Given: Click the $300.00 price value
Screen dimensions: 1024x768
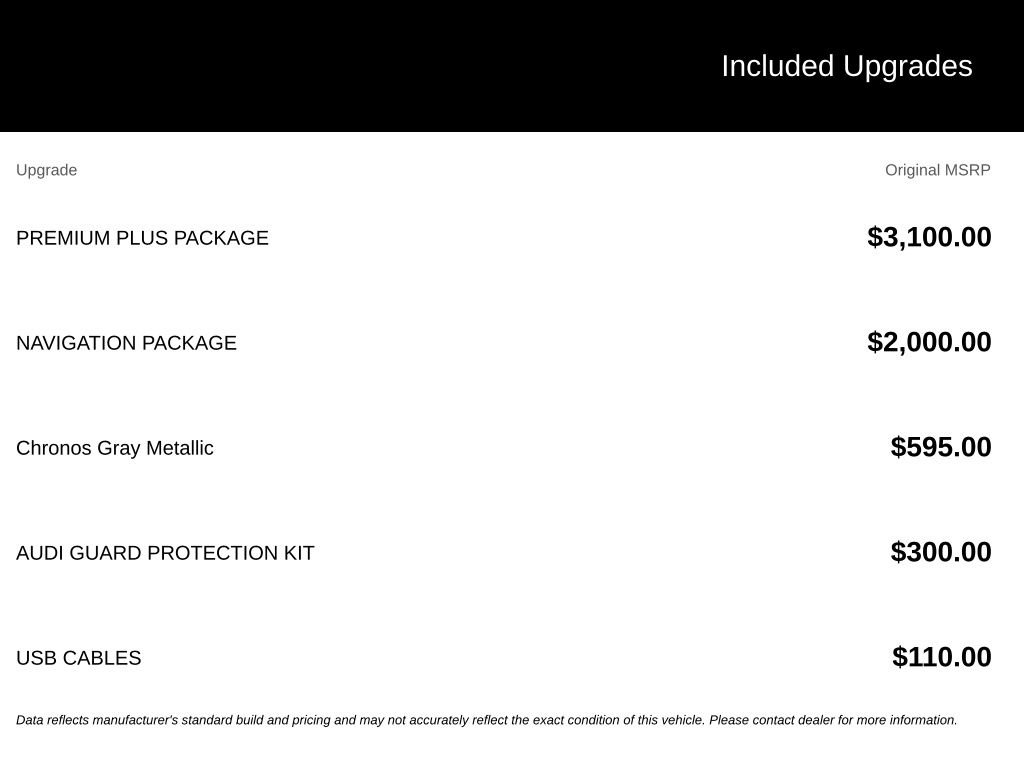Looking at the screenshot, I should 940,552.
